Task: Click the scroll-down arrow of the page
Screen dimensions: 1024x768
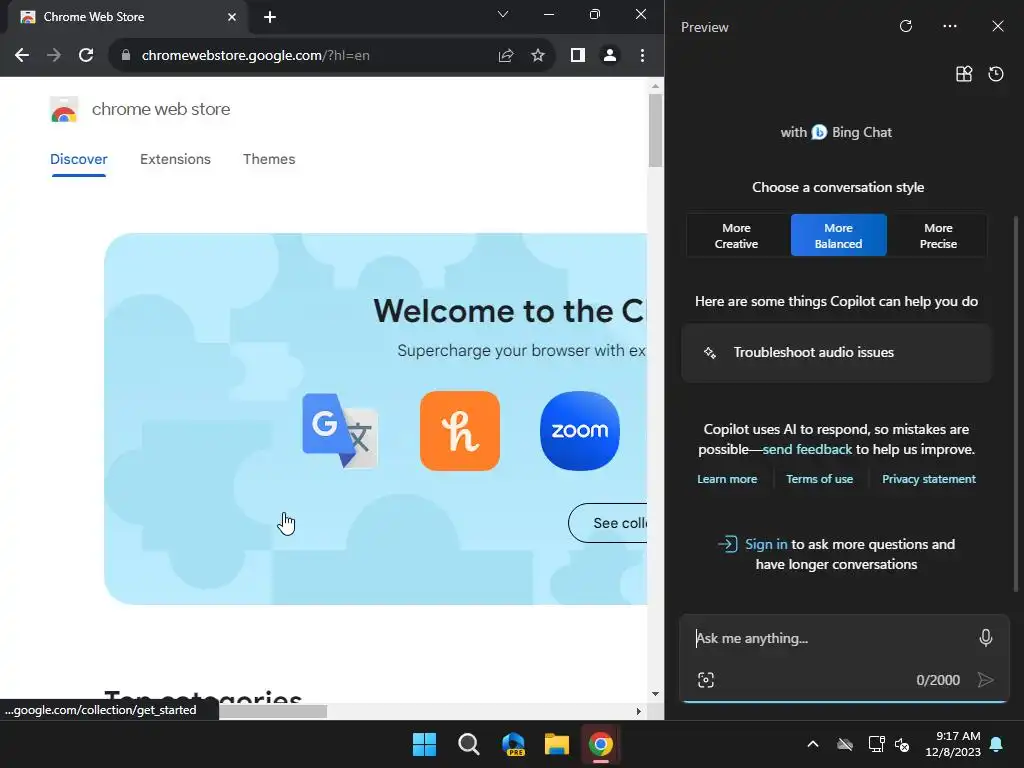Action: pos(655,694)
